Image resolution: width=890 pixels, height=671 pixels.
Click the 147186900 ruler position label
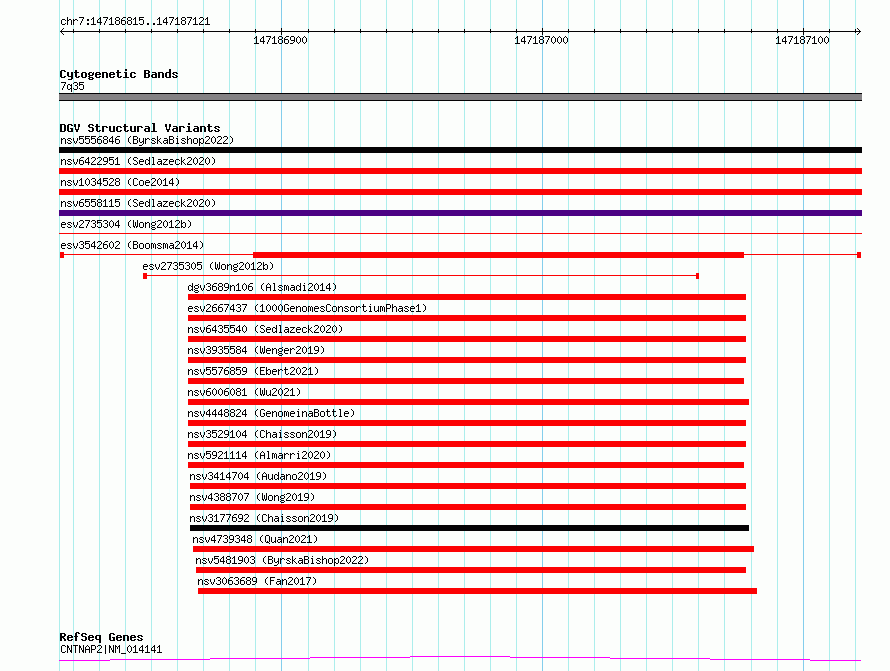coord(280,41)
